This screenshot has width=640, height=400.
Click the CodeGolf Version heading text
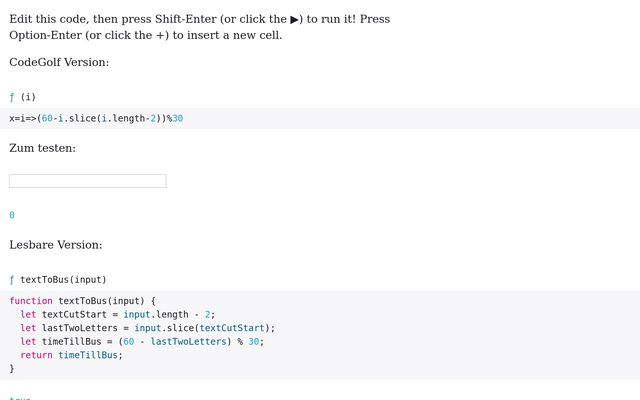(59, 62)
